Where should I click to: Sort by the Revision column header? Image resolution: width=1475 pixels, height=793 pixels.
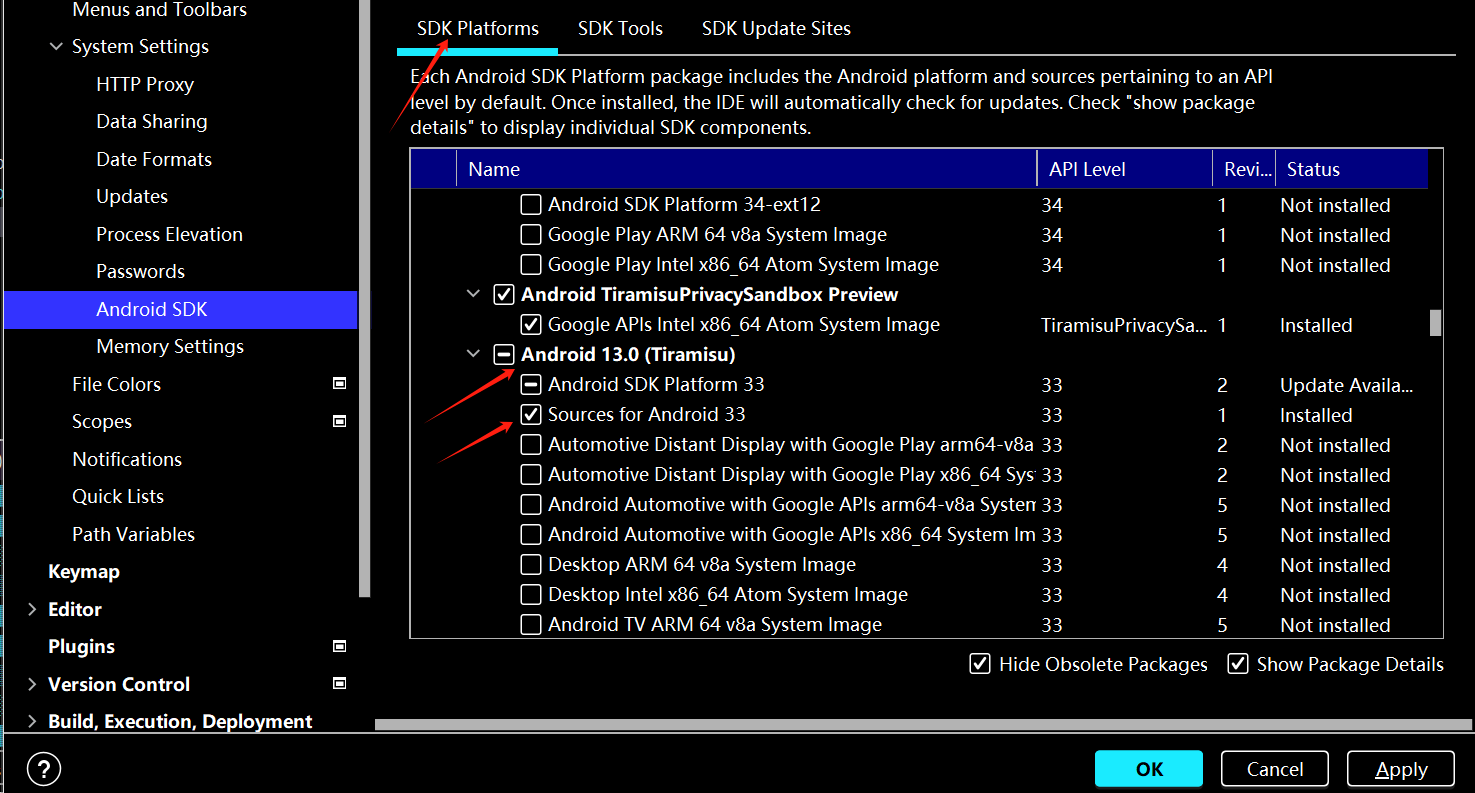pos(1245,169)
